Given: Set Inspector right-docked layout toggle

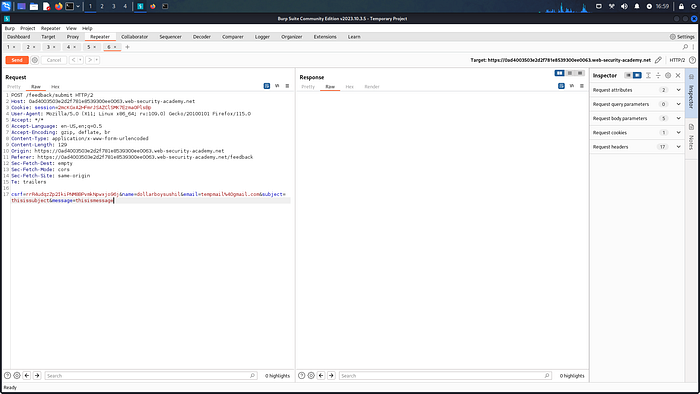Looking at the screenshot, I should [637, 75].
